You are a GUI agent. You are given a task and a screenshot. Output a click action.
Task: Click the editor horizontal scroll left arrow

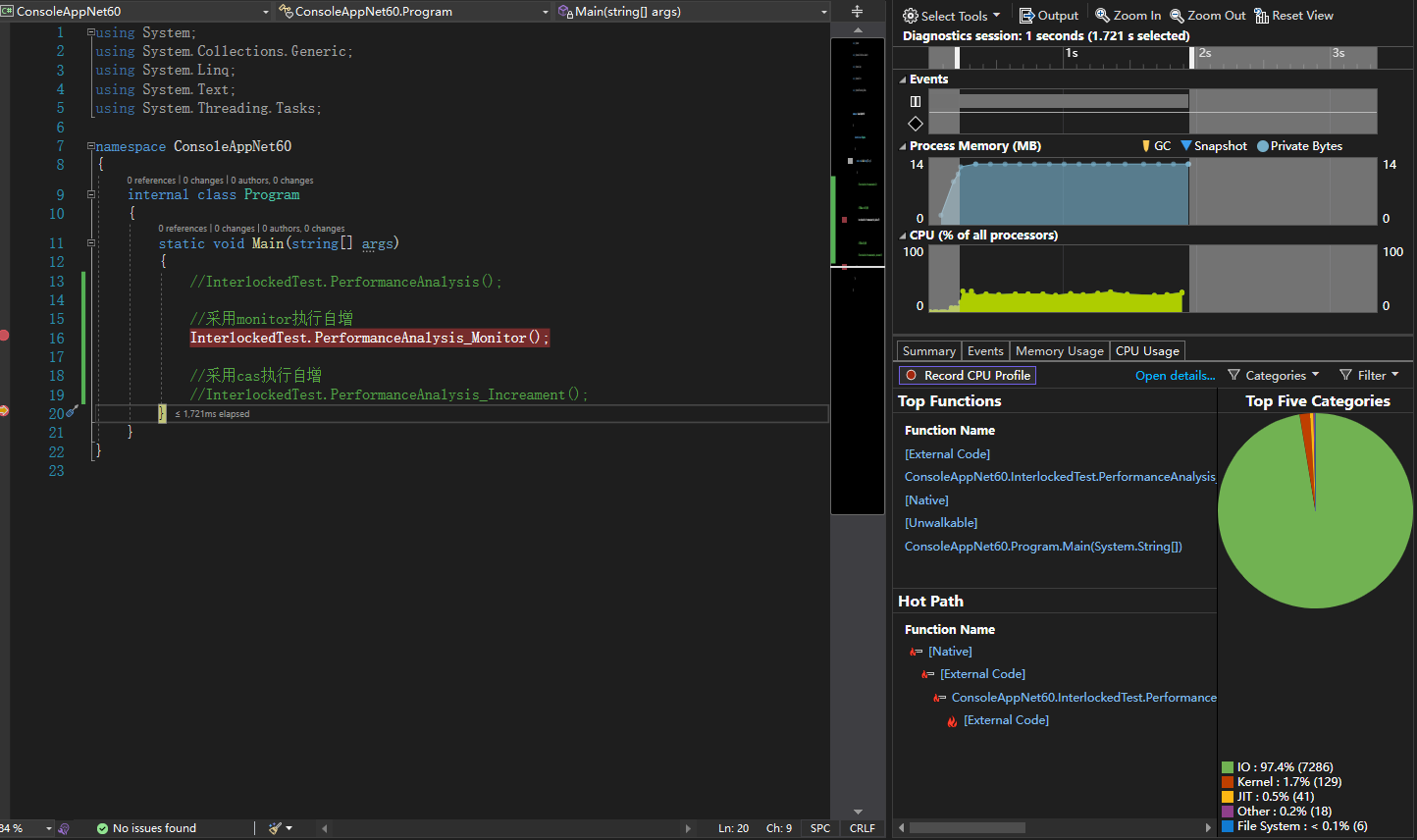coord(325,828)
